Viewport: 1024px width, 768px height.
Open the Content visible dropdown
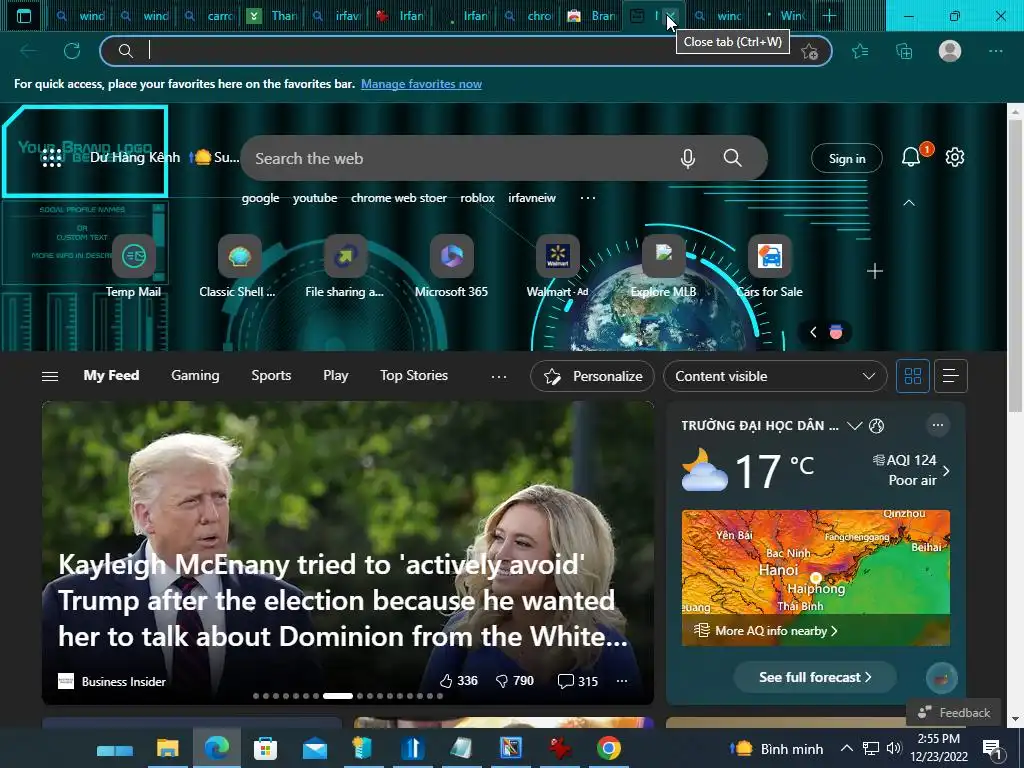[775, 376]
